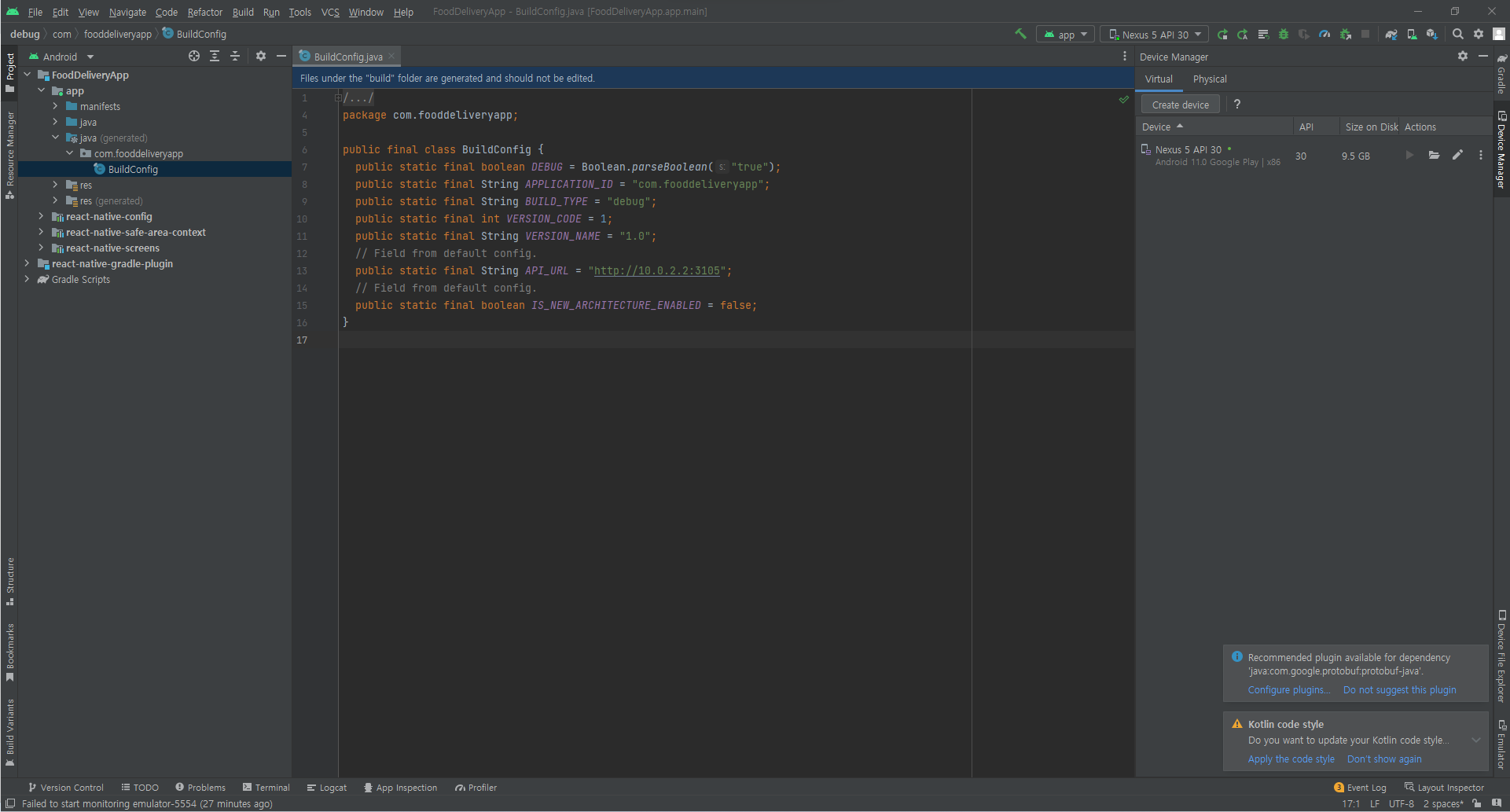Click Expand All in Project panel
1510x812 pixels.
215,56
